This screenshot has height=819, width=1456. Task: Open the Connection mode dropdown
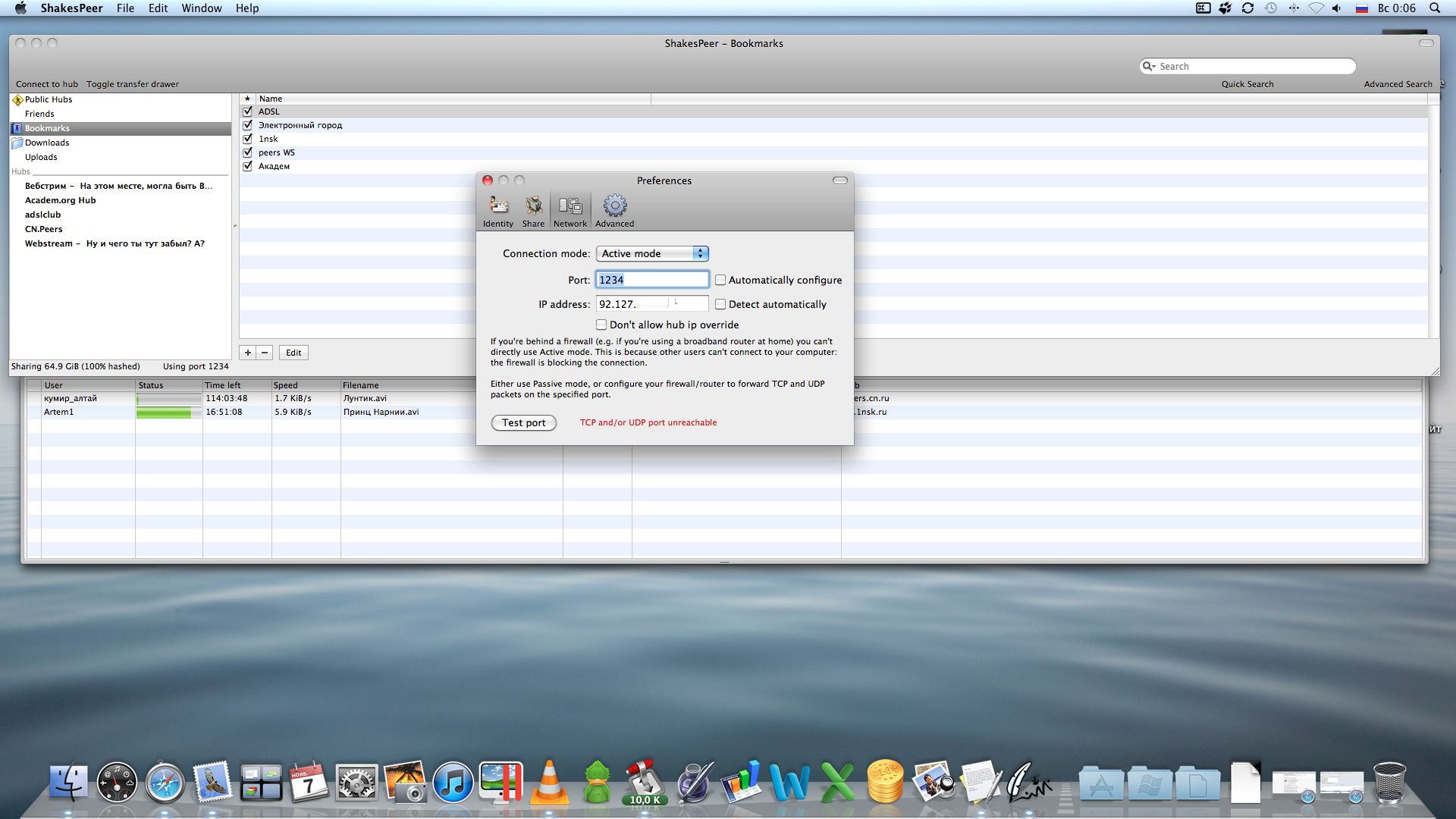[652, 253]
